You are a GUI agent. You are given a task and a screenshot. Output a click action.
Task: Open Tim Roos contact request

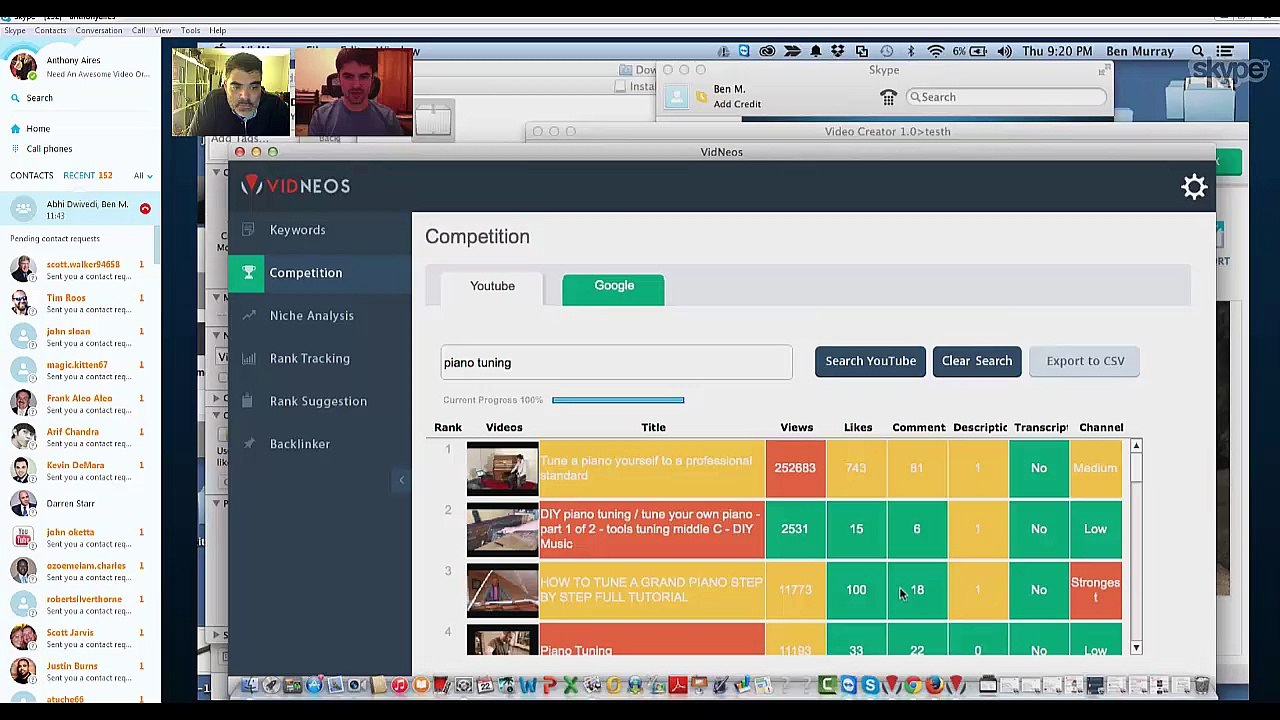click(80, 303)
